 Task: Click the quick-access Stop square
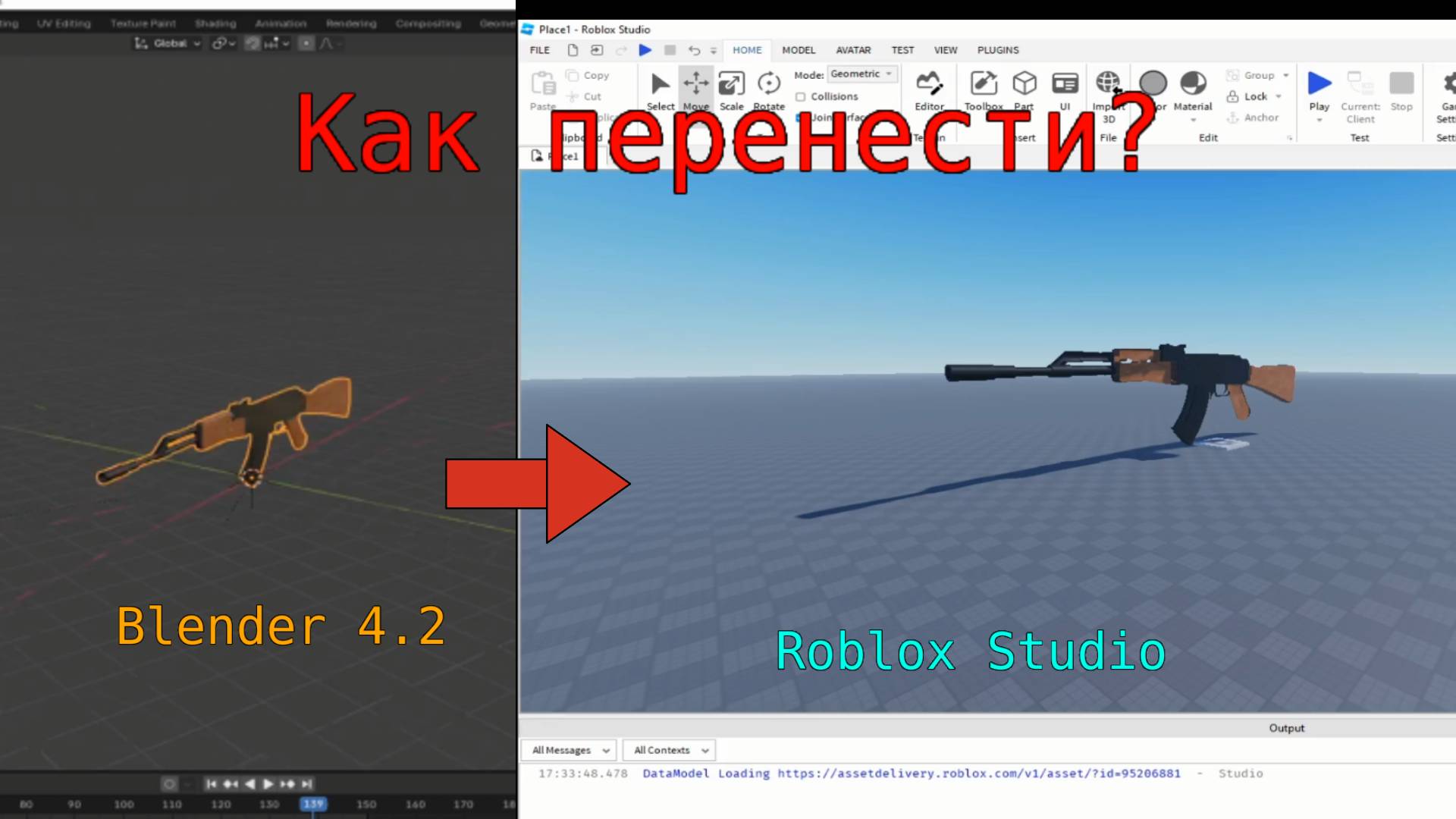point(670,50)
